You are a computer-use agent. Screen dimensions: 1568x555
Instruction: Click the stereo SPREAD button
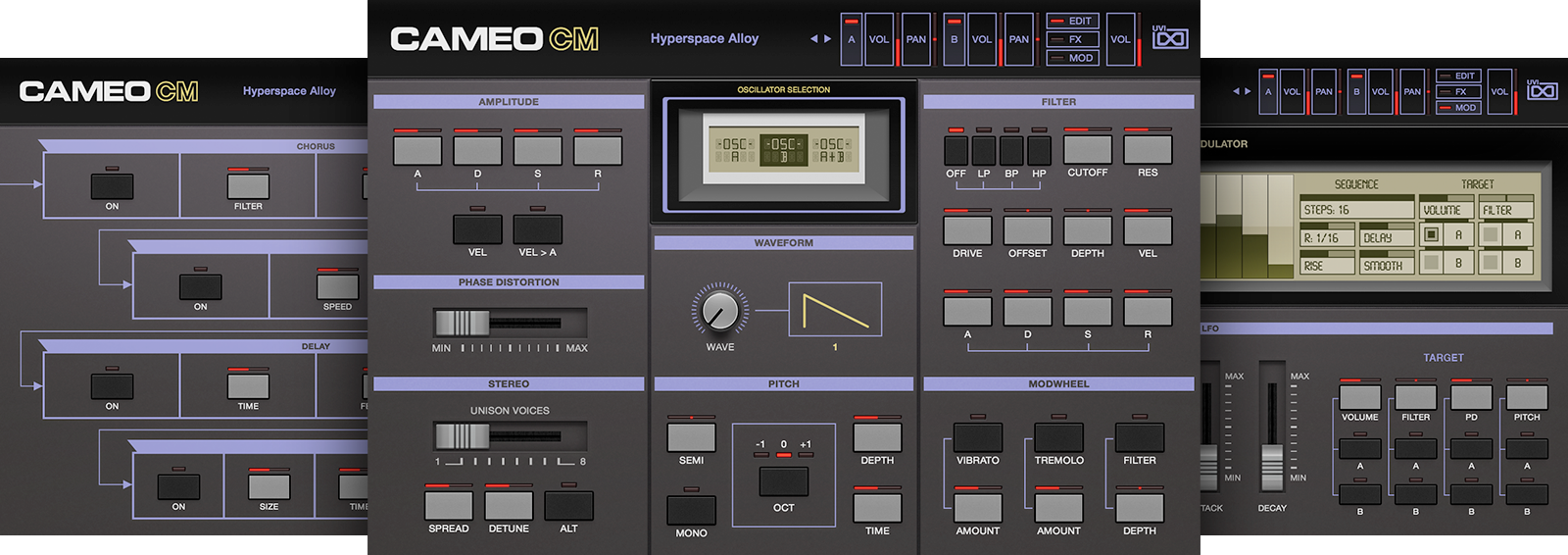pyautogui.click(x=449, y=506)
